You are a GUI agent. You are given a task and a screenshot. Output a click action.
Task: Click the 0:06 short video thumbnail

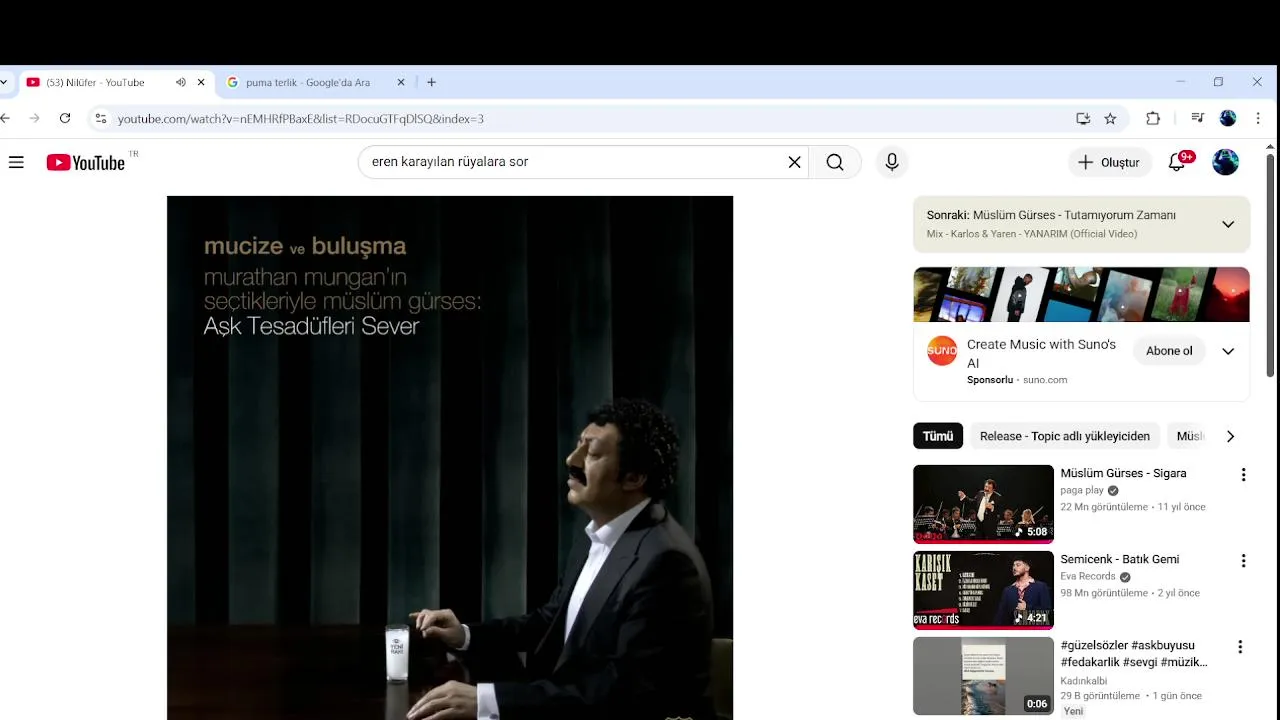click(x=983, y=676)
